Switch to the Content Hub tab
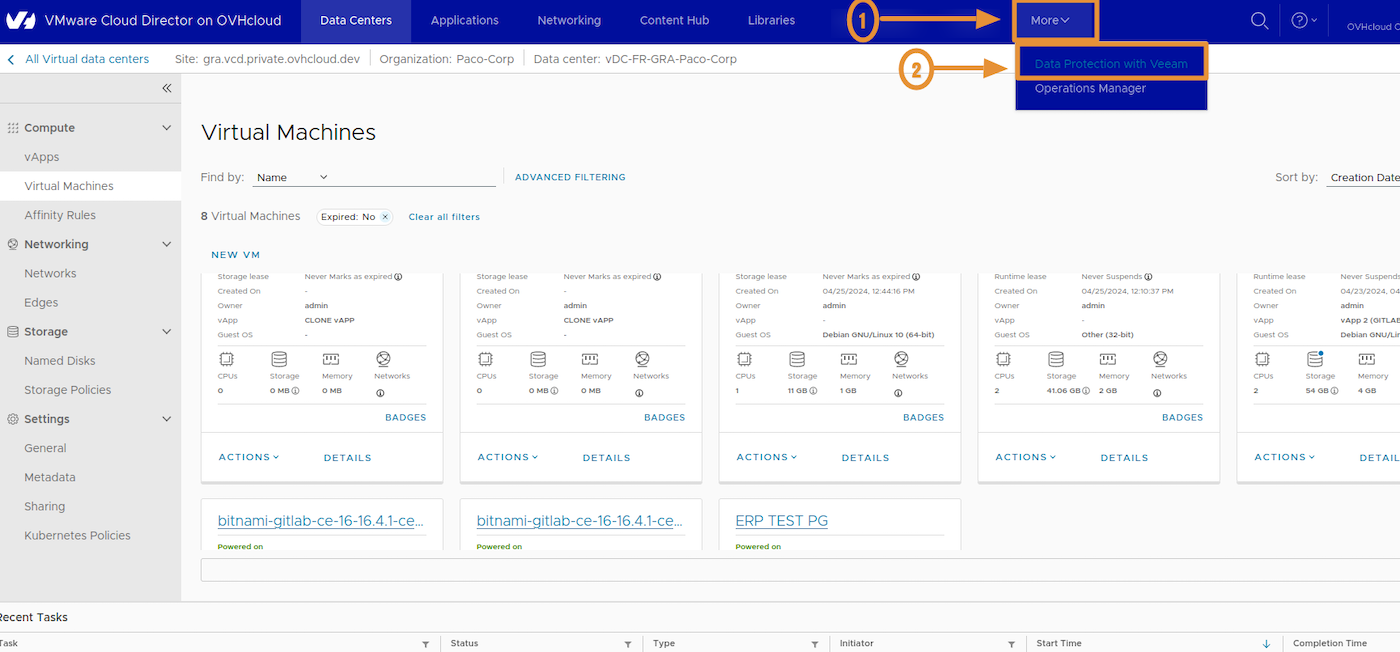Image resolution: width=1400 pixels, height=652 pixels. coord(673,19)
